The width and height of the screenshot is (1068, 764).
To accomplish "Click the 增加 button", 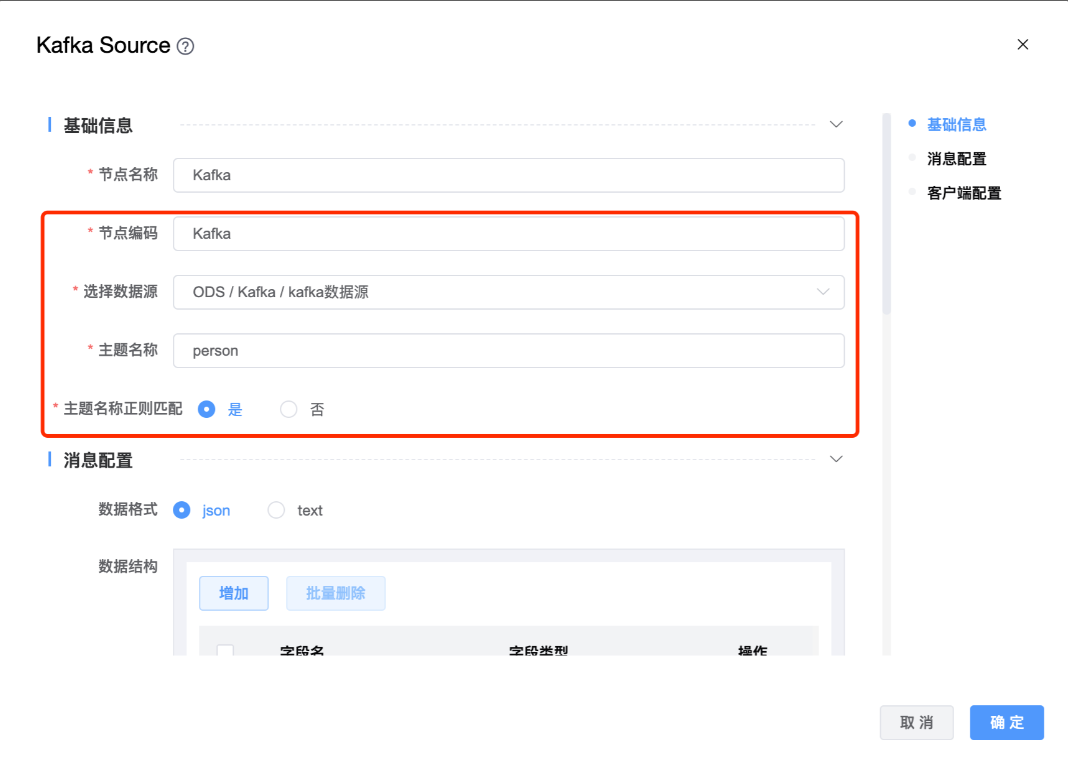I will click(x=234, y=593).
